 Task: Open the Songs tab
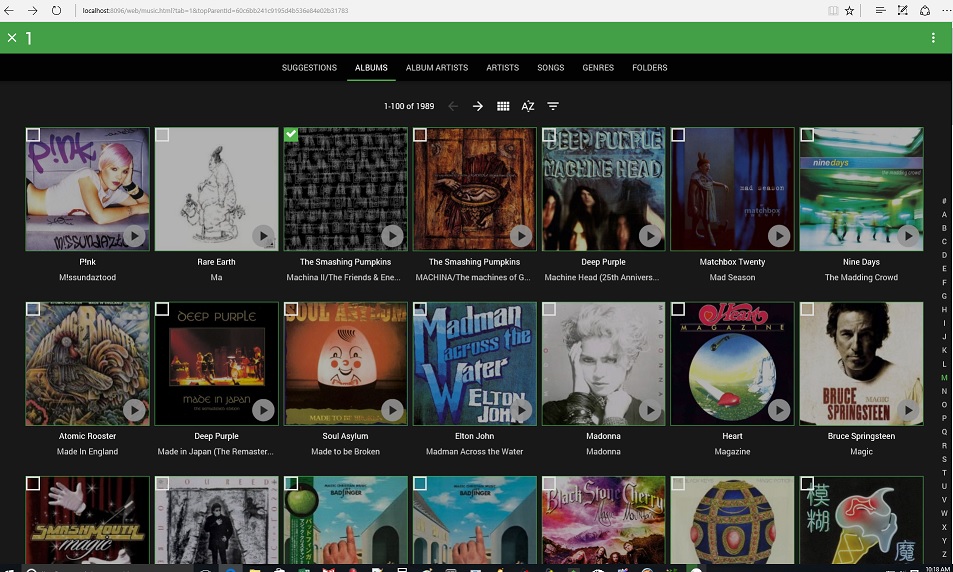coord(551,67)
